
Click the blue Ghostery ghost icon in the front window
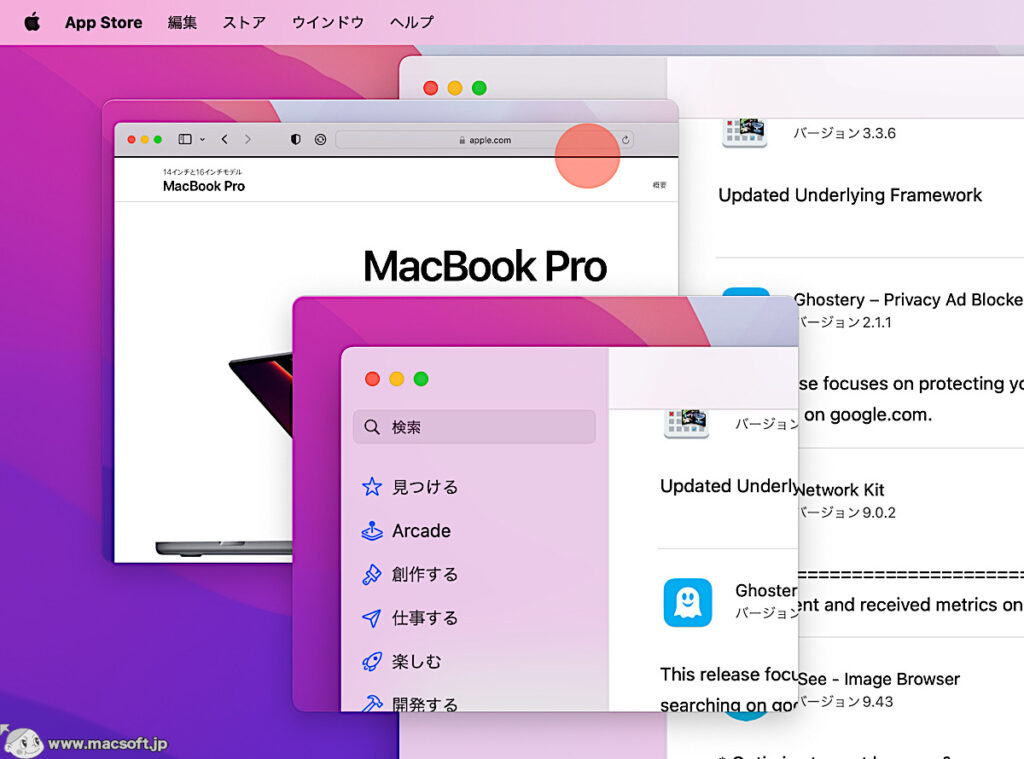point(688,602)
